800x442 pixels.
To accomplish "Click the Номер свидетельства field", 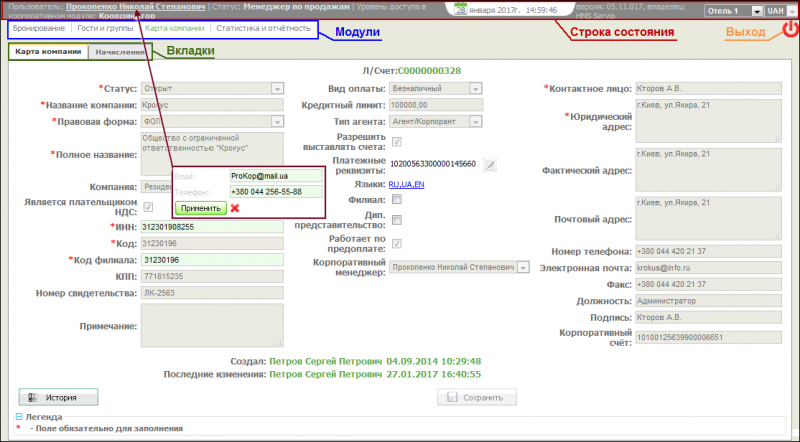I will point(212,293).
